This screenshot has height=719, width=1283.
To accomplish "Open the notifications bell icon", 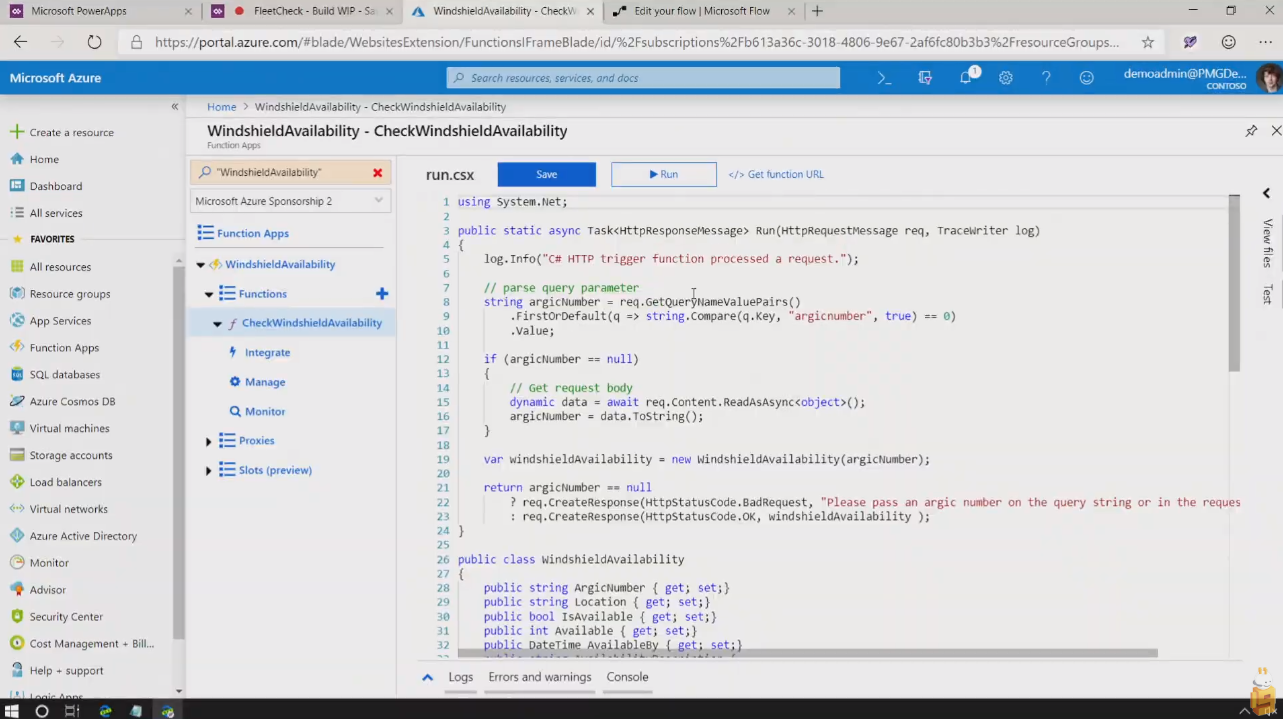I will tap(965, 78).
